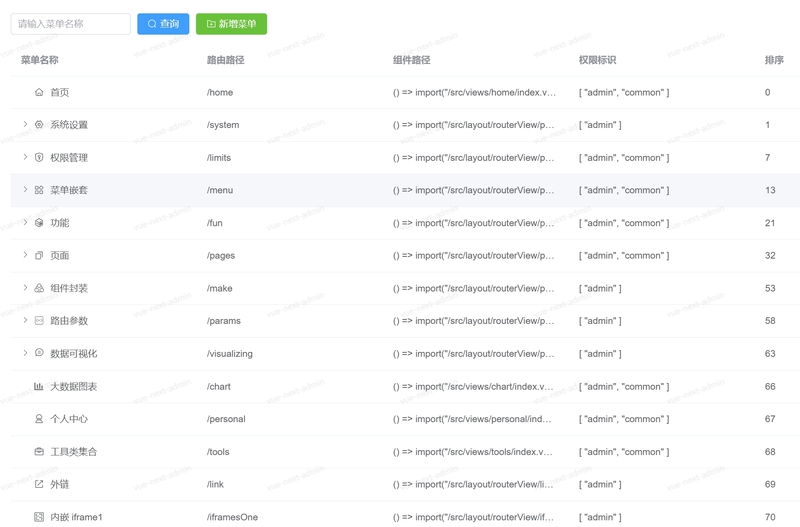Select the 个人中心 menu name
This screenshot has width=800, height=527.
pos(69,419)
